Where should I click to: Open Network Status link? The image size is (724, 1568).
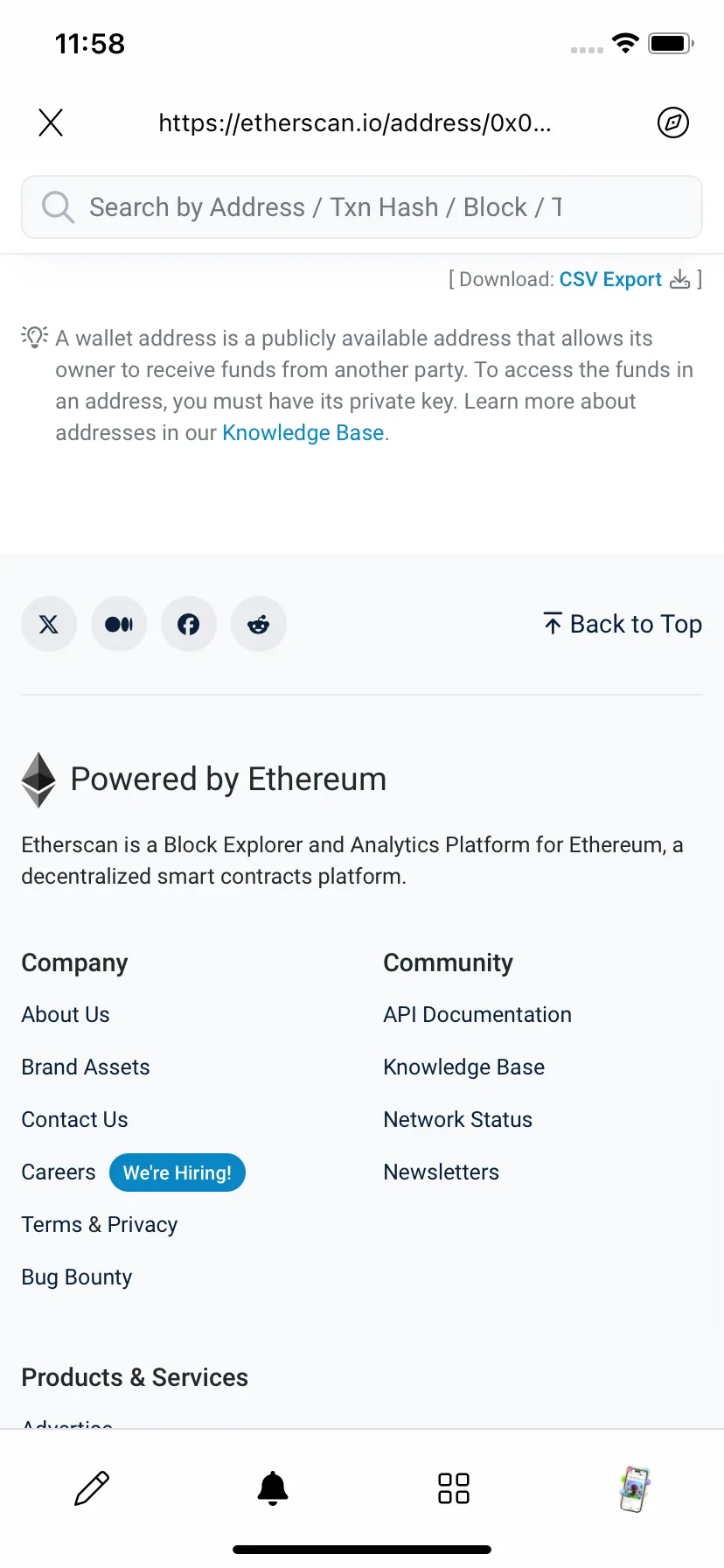click(x=457, y=1120)
